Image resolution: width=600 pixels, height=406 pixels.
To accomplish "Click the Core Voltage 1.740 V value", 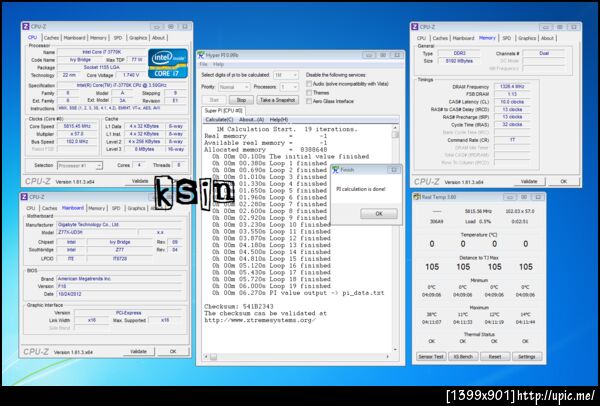I will tap(131, 75).
